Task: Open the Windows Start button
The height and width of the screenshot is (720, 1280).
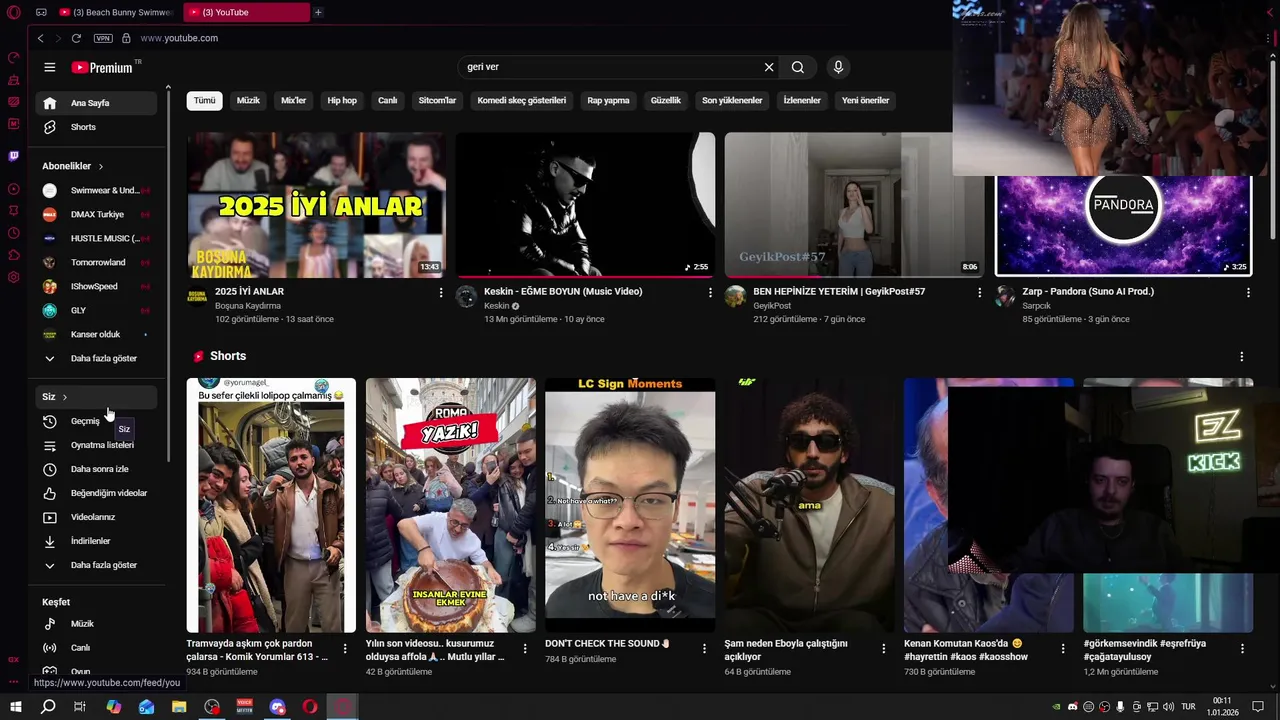Action: (15, 707)
